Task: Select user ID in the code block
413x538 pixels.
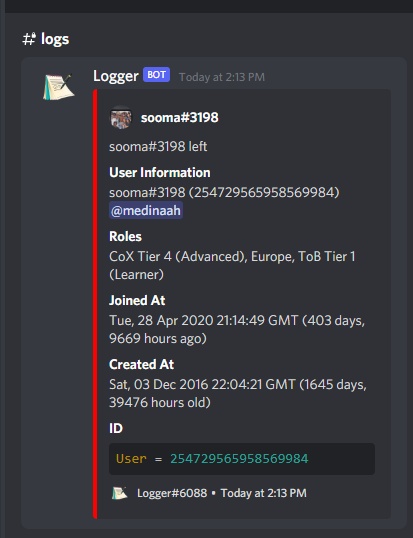Action: 239,459
